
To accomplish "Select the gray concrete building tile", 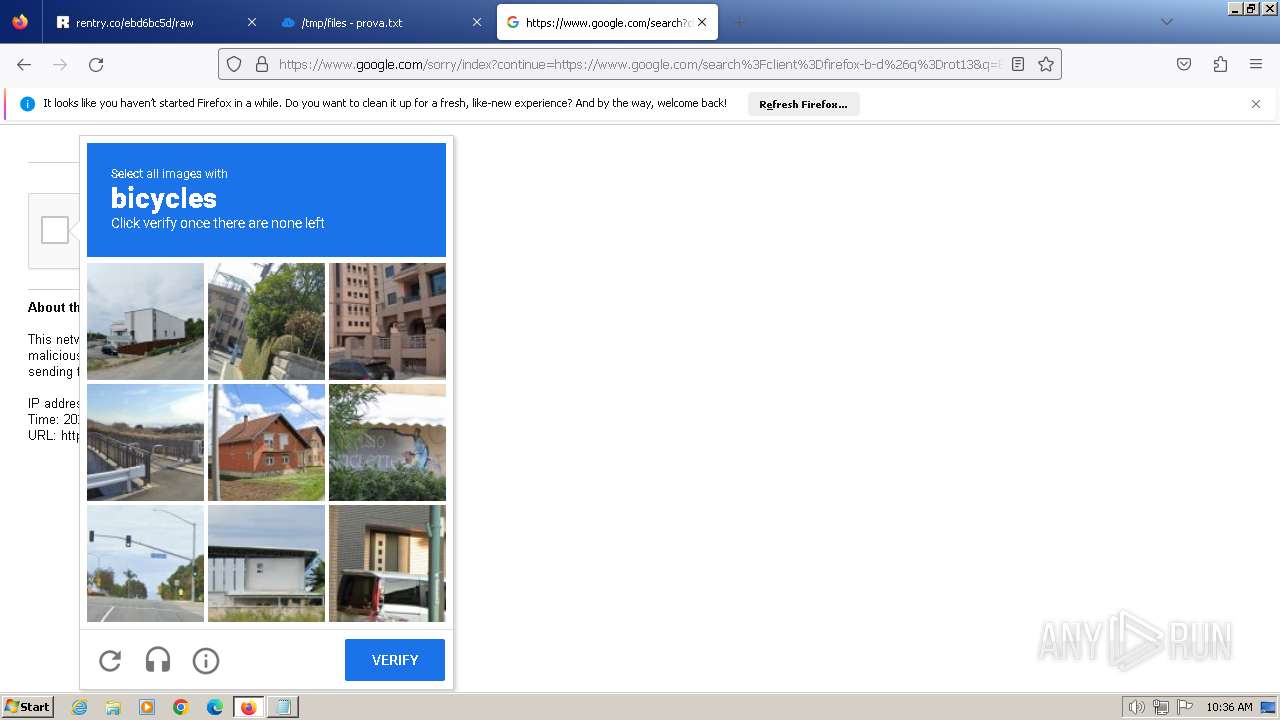I will (x=266, y=563).
